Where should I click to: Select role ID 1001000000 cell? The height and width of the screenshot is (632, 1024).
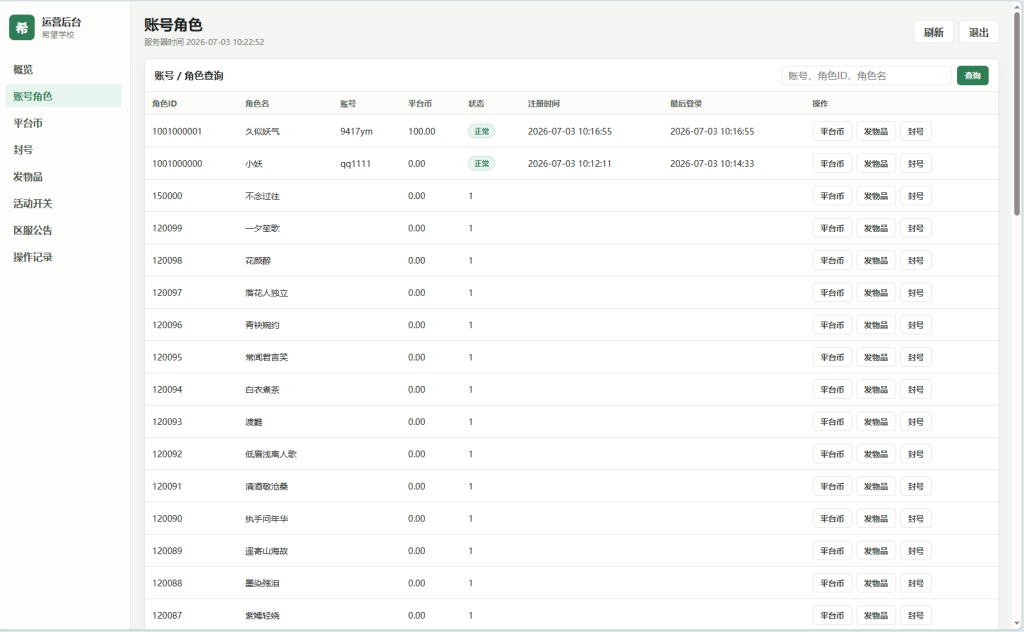pos(177,163)
